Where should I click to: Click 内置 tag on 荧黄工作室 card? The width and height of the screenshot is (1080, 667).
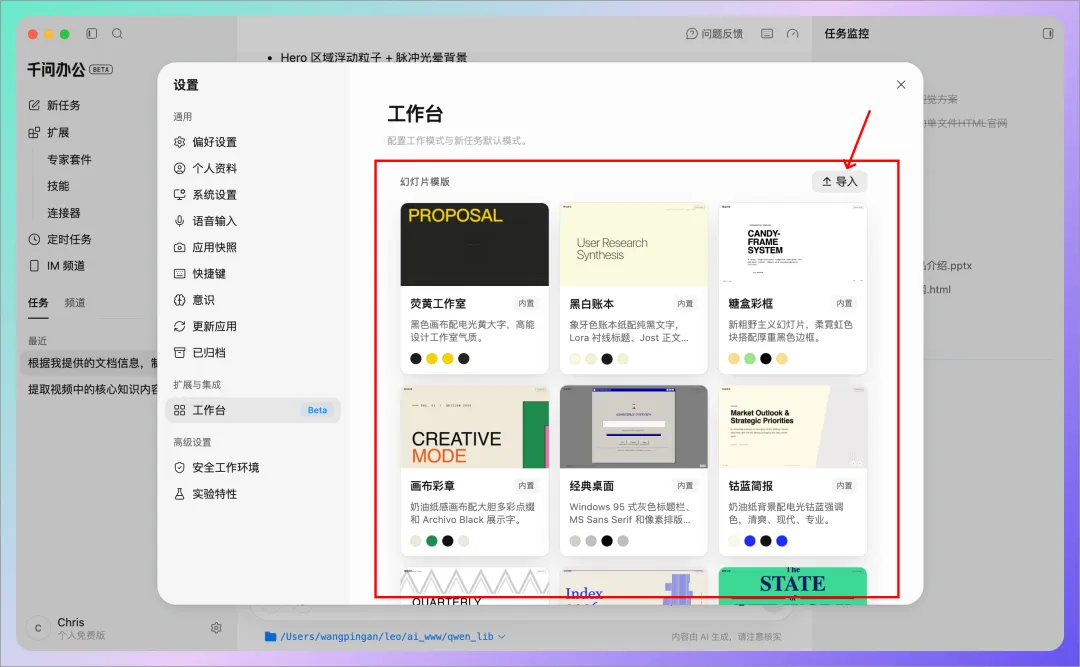click(526, 303)
